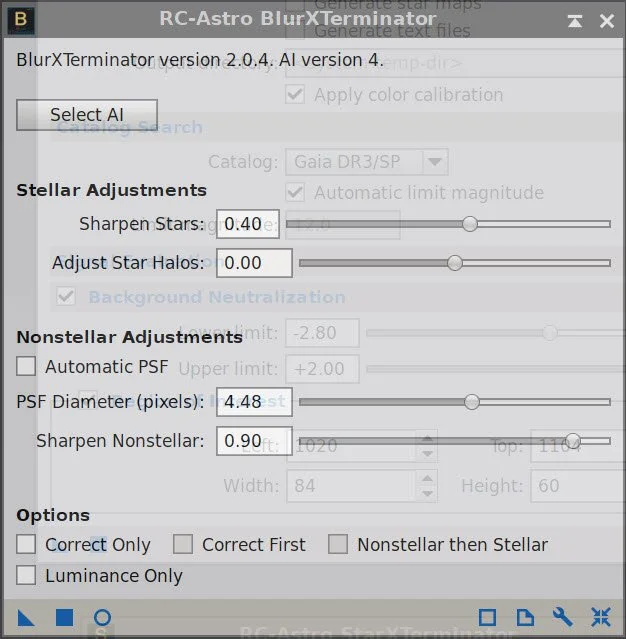
Task: Shade the BlurXTerminator window with up-arrow icon
Action: (x=575, y=21)
